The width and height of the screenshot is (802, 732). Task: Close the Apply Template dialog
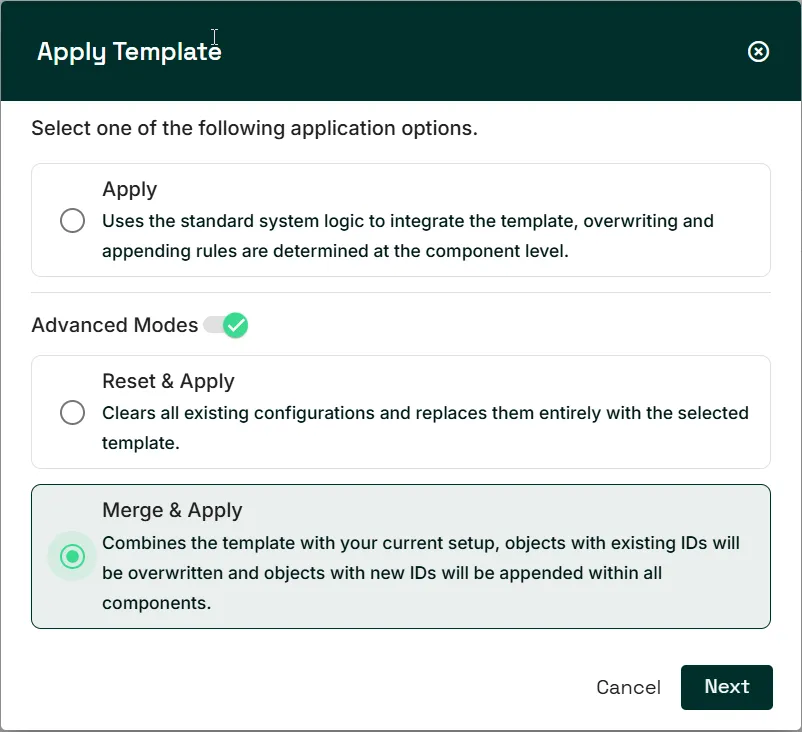(758, 51)
